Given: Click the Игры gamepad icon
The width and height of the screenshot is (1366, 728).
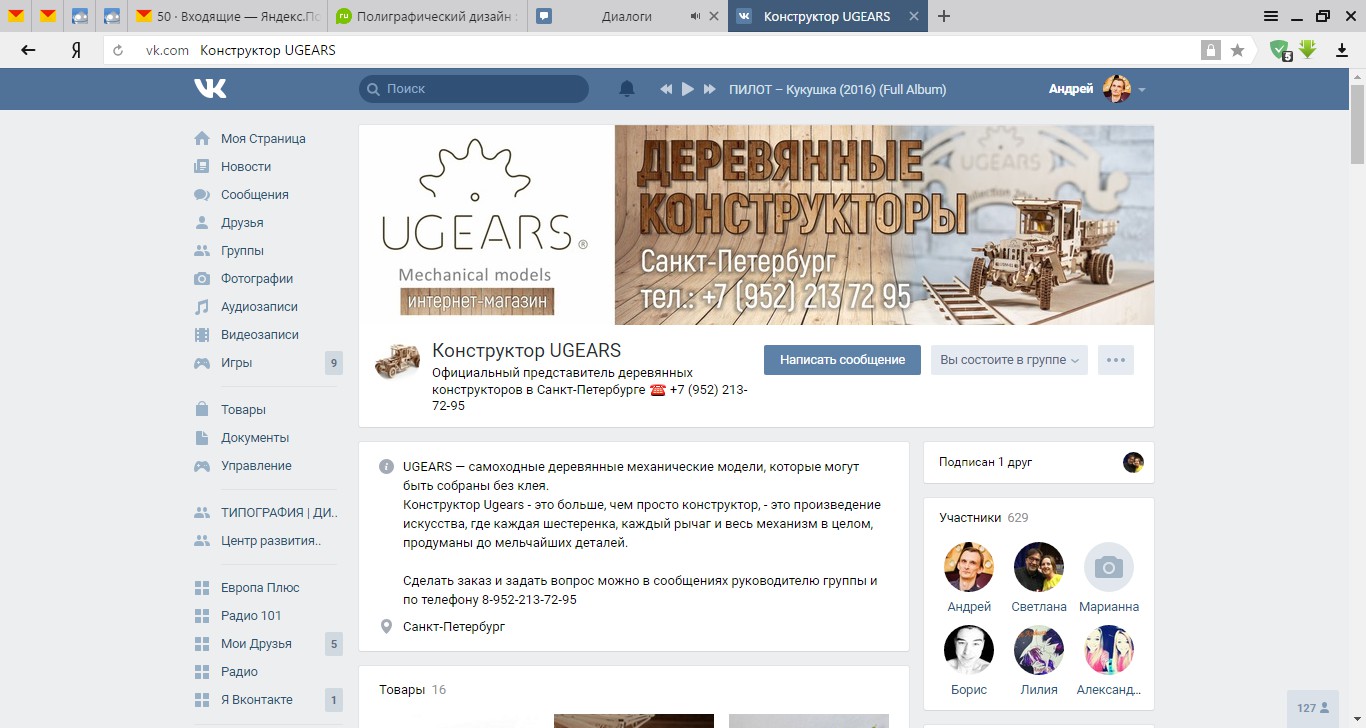Looking at the screenshot, I should pos(202,363).
